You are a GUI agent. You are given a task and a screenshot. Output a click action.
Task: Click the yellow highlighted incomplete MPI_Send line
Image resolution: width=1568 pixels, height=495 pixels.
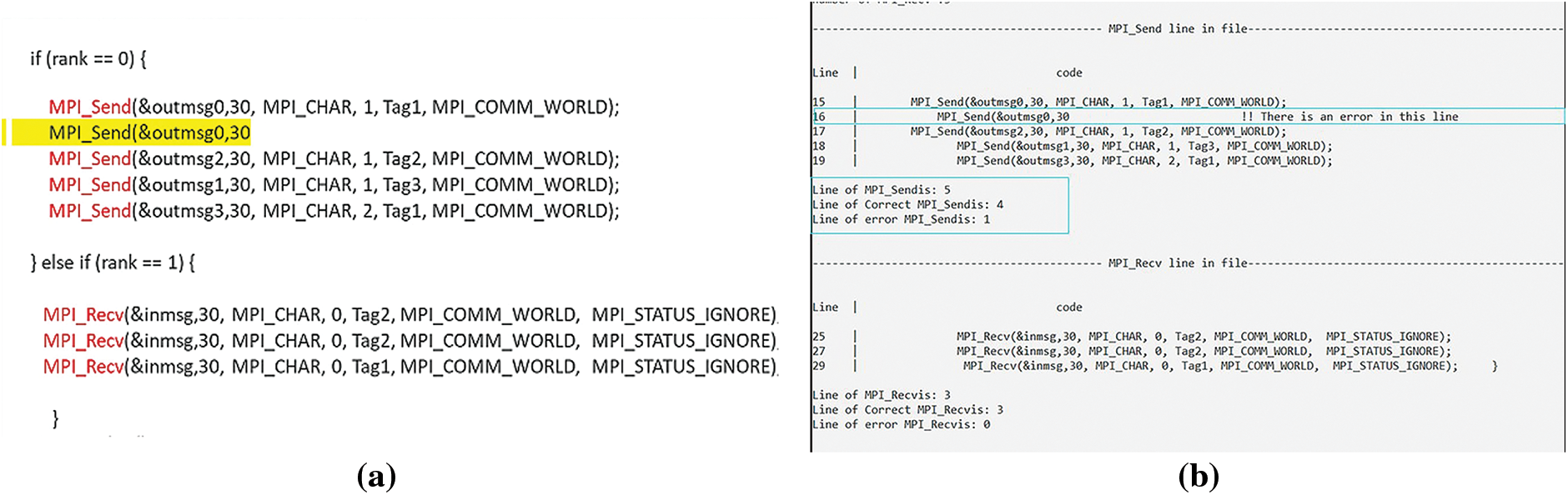(x=148, y=132)
